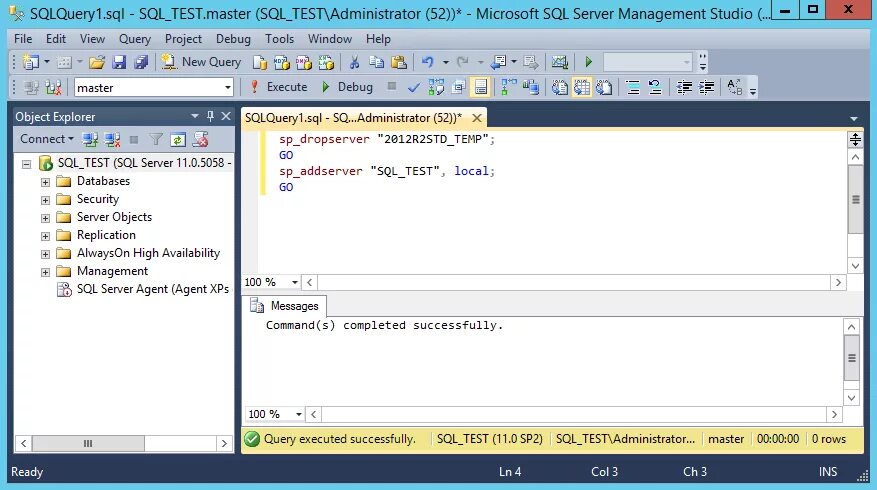Click the Save All icon
The image size is (877, 490).
click(141, 62)
